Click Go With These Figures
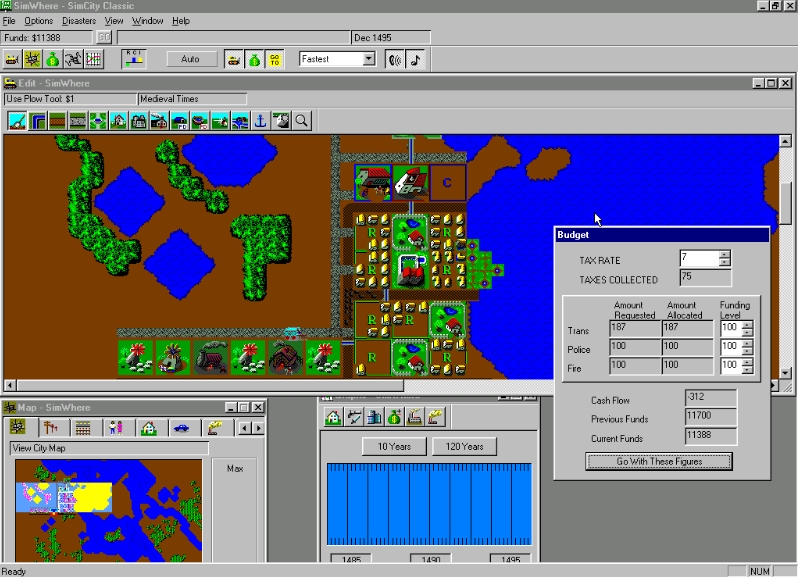The width and height of the screenshot is (798, 577). [x=659, y=461]
